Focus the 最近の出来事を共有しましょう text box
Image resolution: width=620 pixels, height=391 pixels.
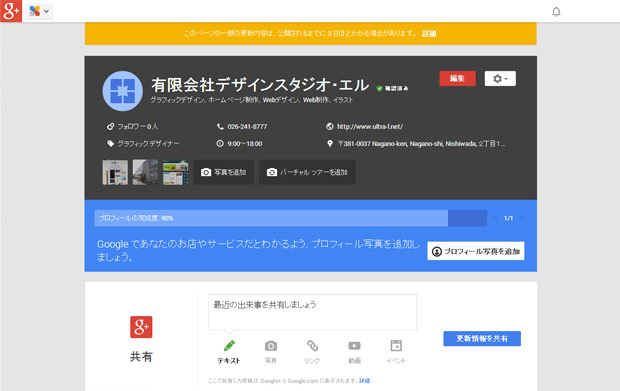[312, 312]
